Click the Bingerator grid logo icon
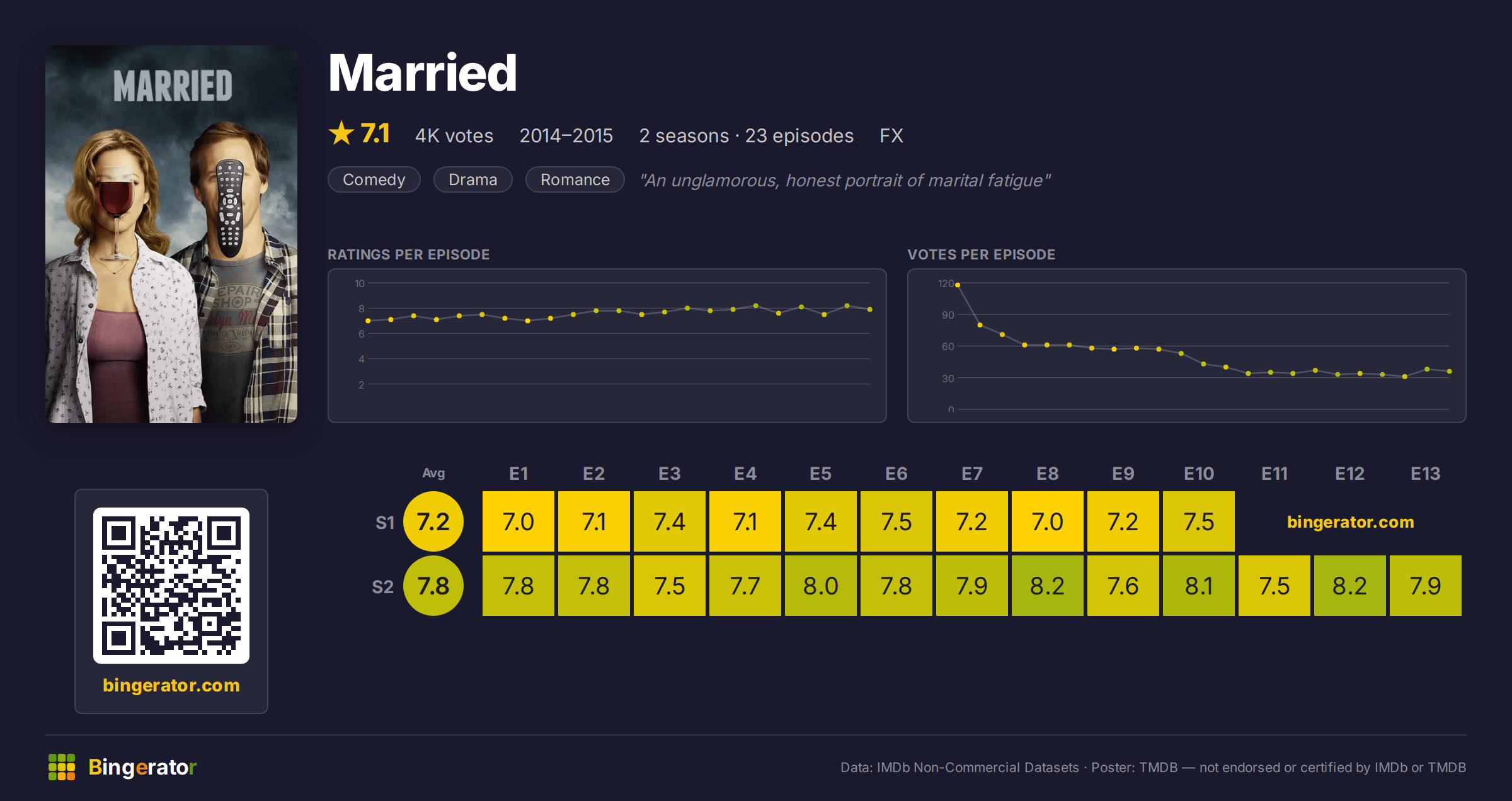1512x801 pixels. pyautogui.click(x=62, y=767)
